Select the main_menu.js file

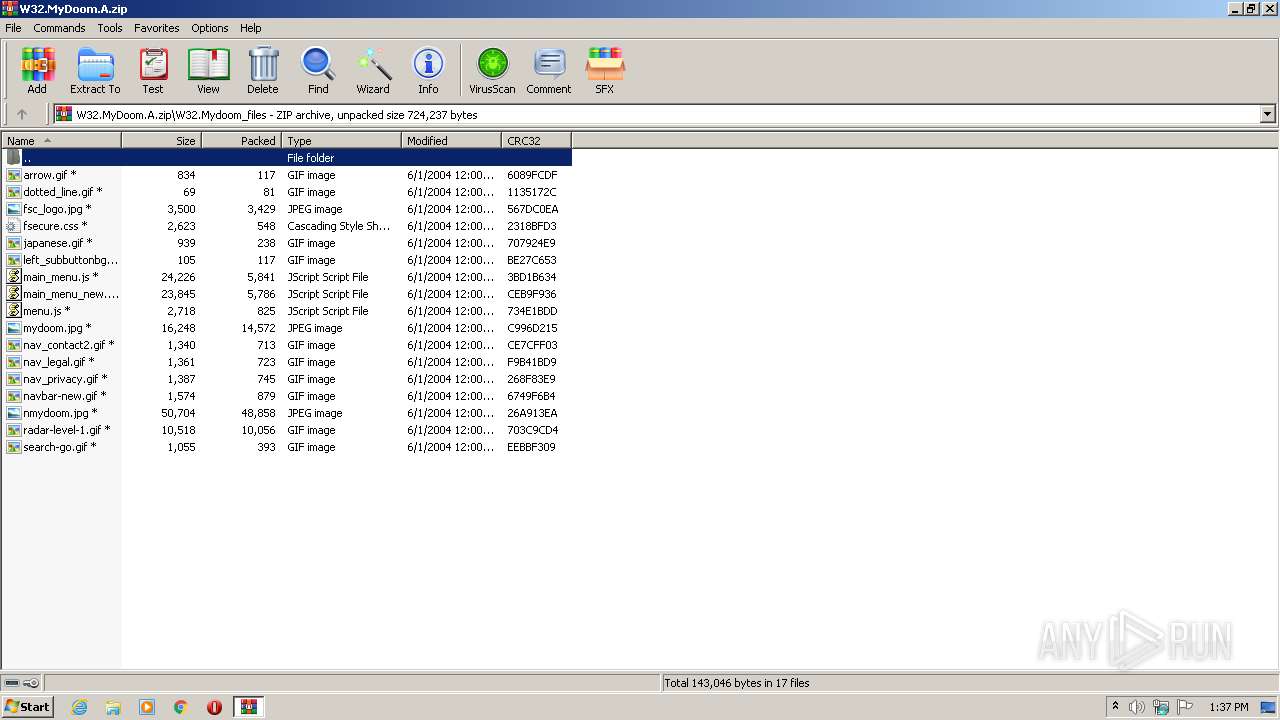(x=287, y=277)
